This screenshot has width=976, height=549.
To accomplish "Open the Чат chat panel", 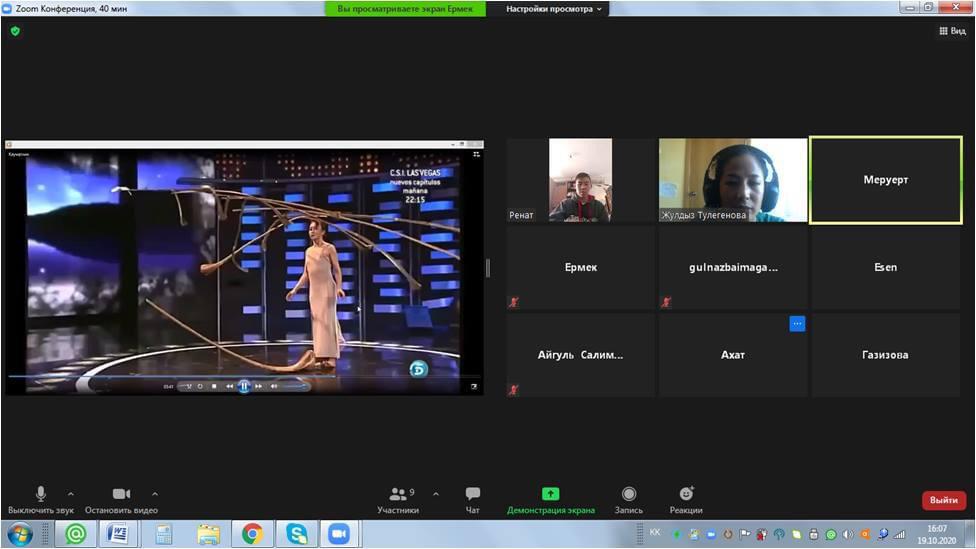I will (x=473, y=495).
